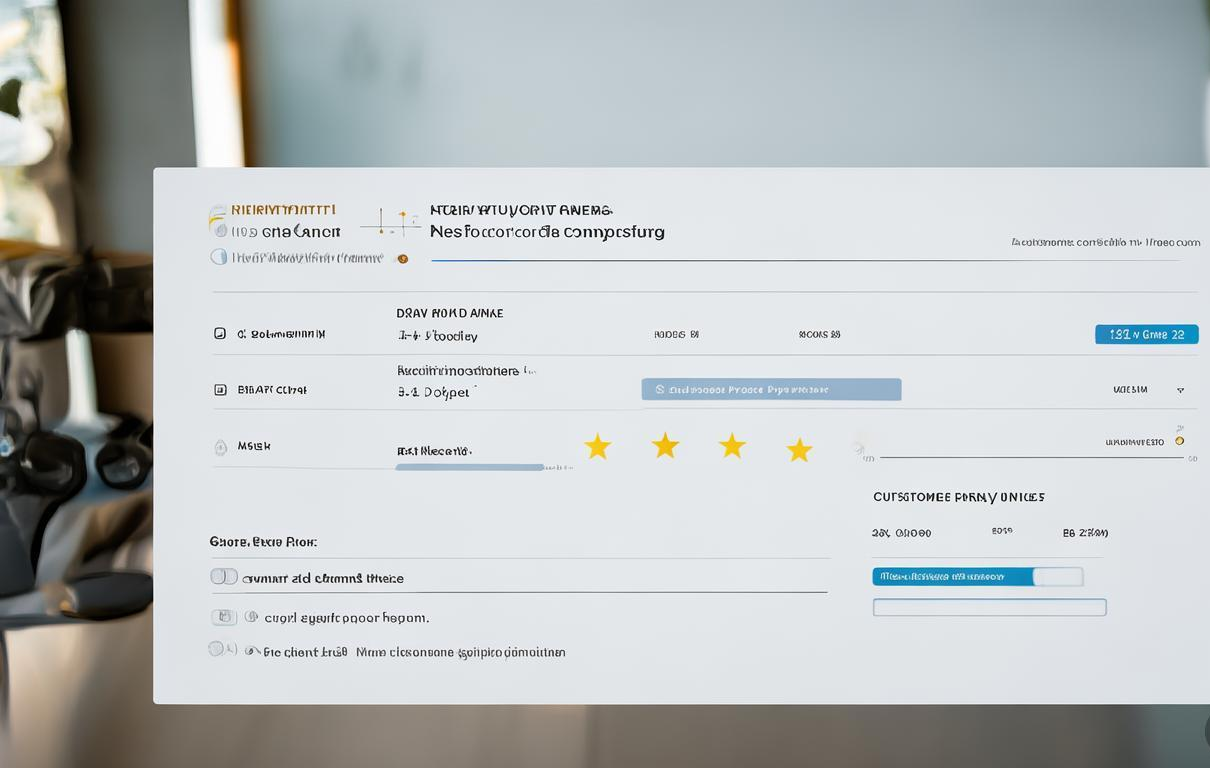Screen dimensions: 1210x768
Task: Click the blue progress bar with the white end
Action: 978,576
